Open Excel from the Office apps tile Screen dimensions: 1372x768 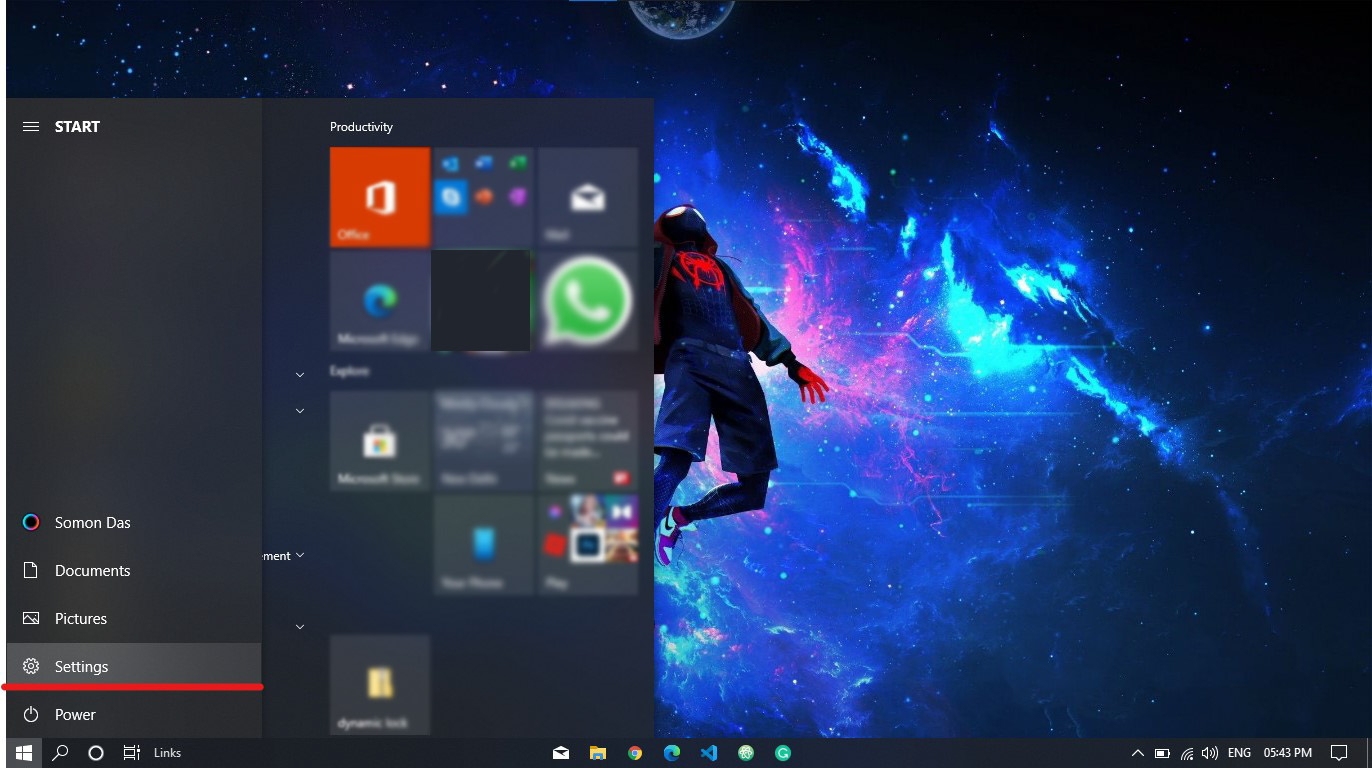(x=517, y=162)
